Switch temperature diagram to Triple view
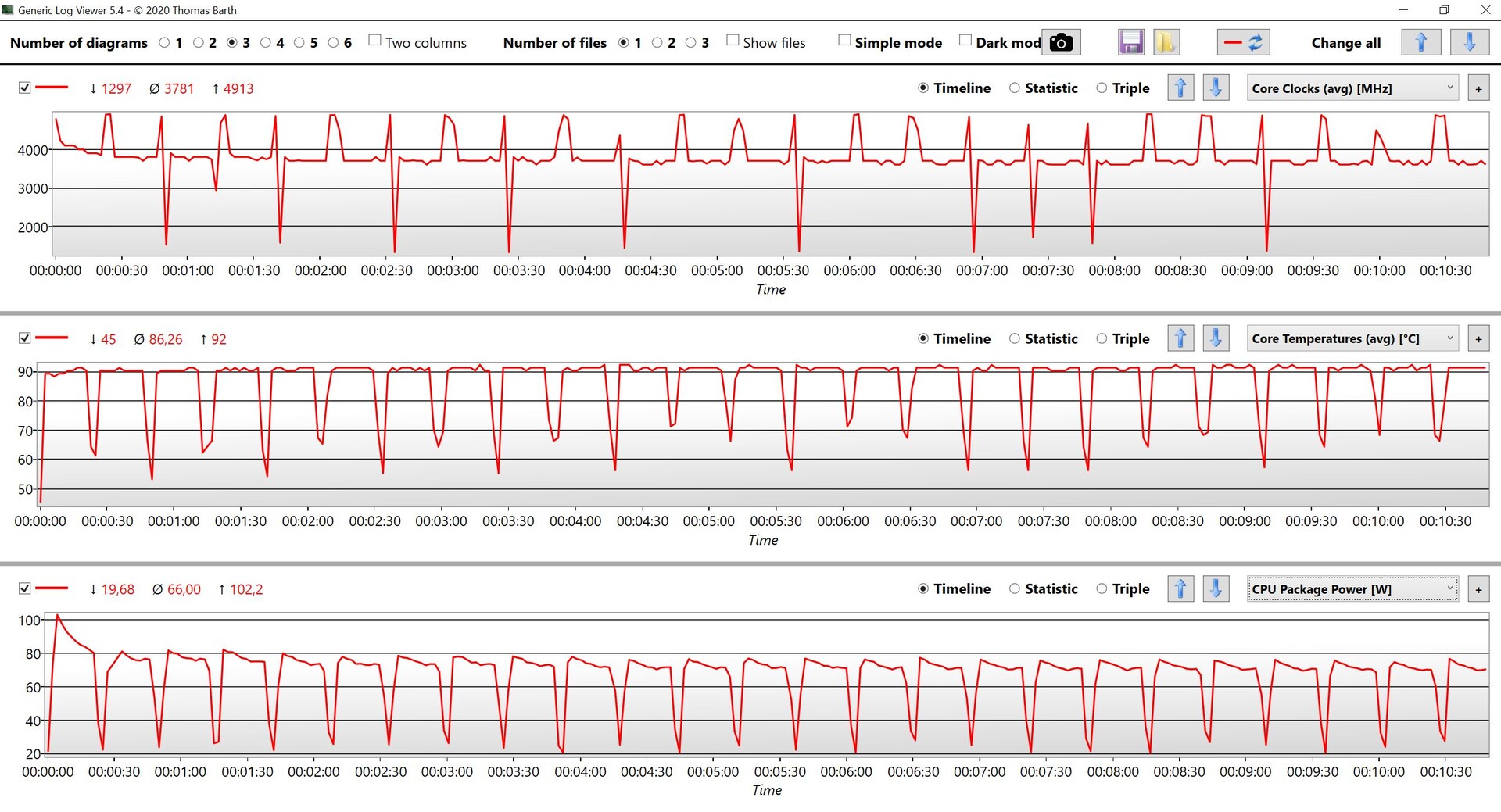This screenshot has width=1501, height=812. [x=1102, y=338]
